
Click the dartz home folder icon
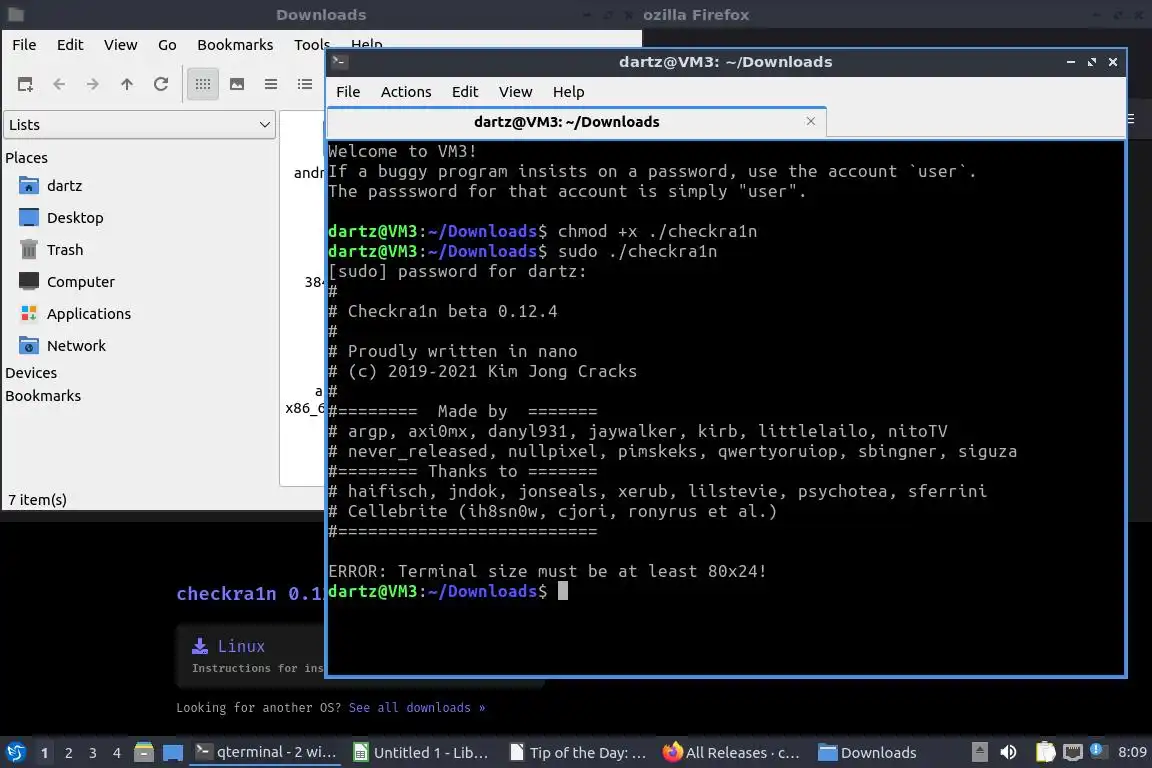29,185
